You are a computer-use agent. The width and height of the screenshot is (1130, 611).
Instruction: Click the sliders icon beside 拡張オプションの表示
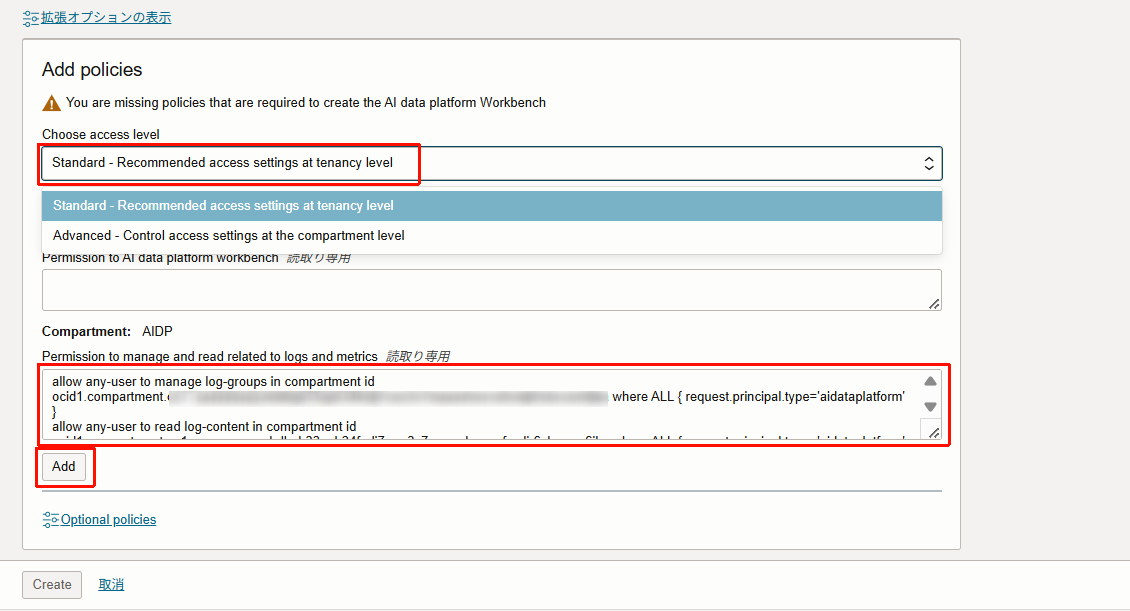click(x=31, y=18)
